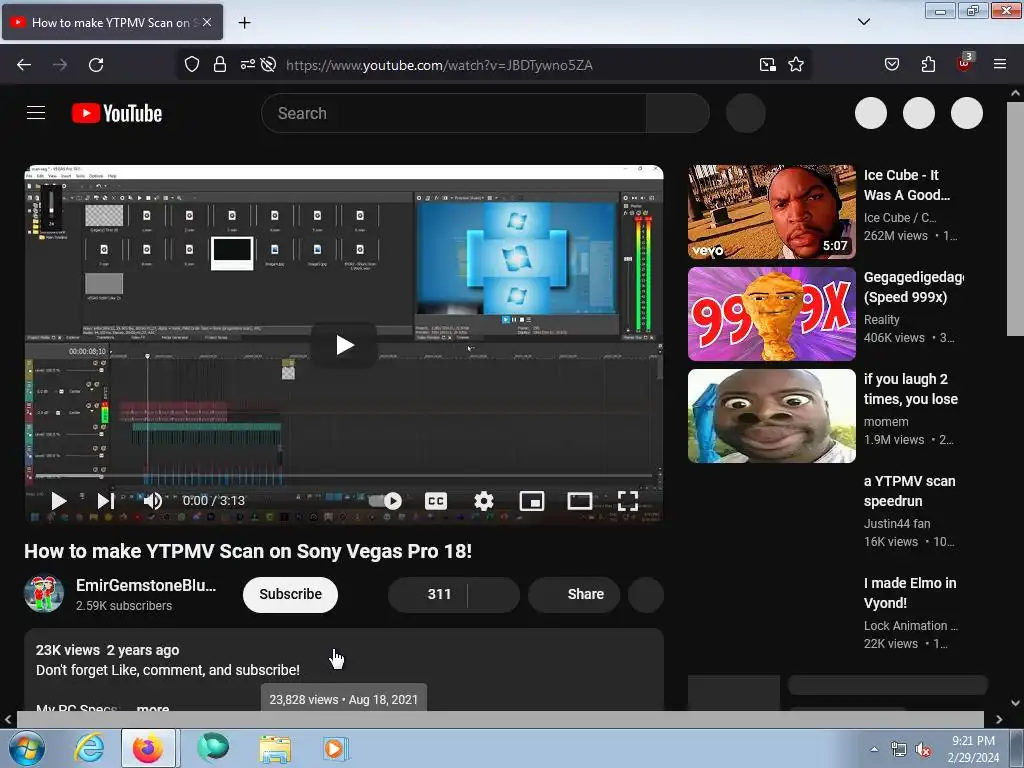
Task: Click the round voice search button
Action: pos(746,113)
